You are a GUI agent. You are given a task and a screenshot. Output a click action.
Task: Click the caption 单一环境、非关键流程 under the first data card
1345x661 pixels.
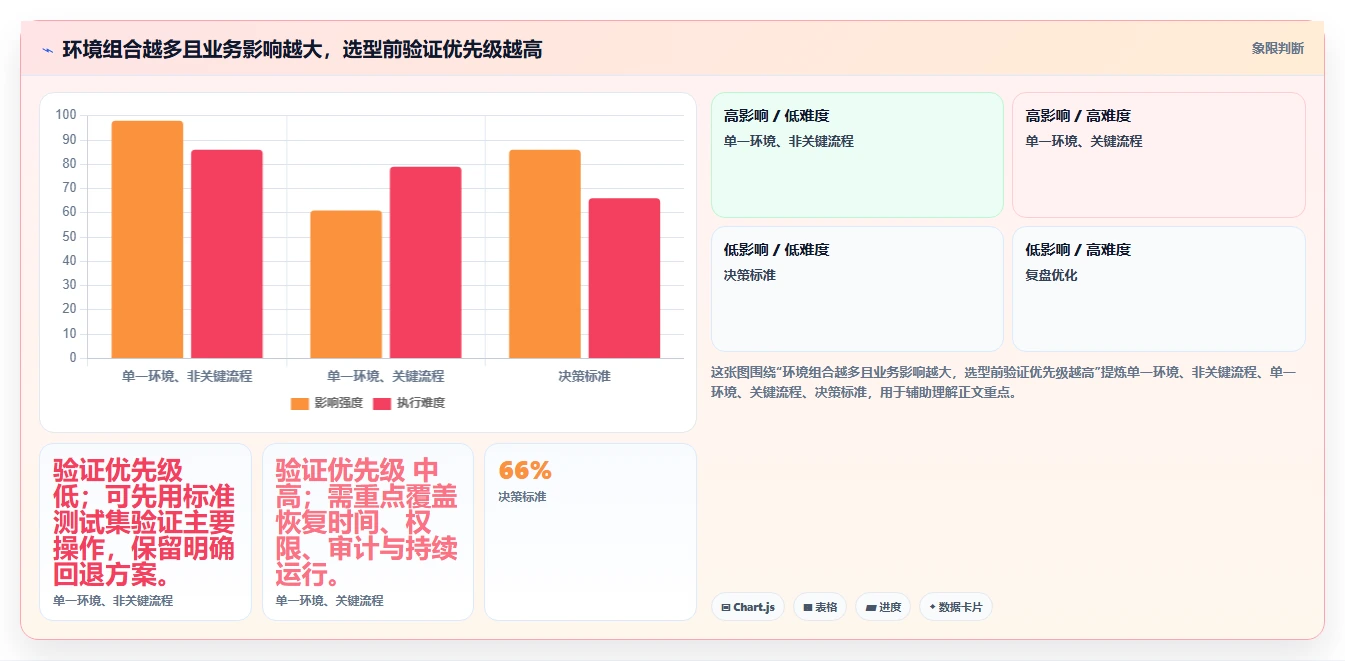point(113,601)
